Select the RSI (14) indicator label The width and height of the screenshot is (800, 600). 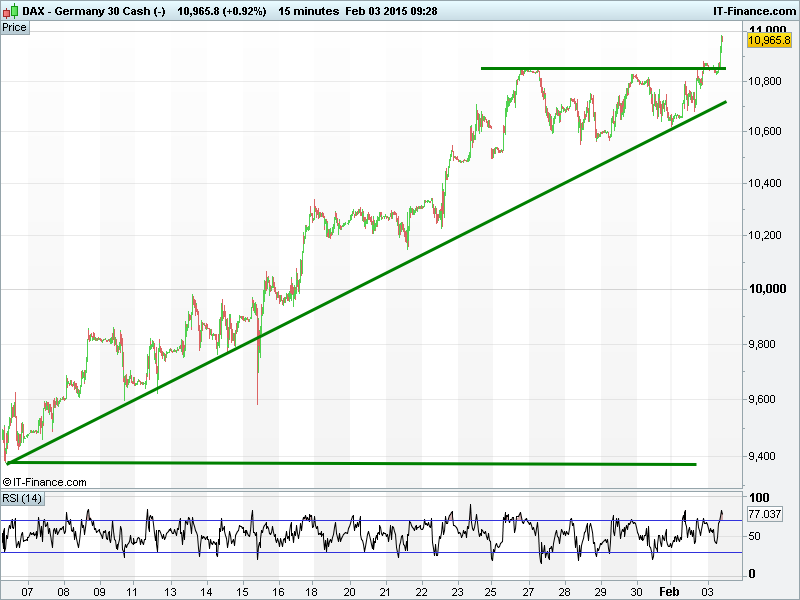pos(22,498)
